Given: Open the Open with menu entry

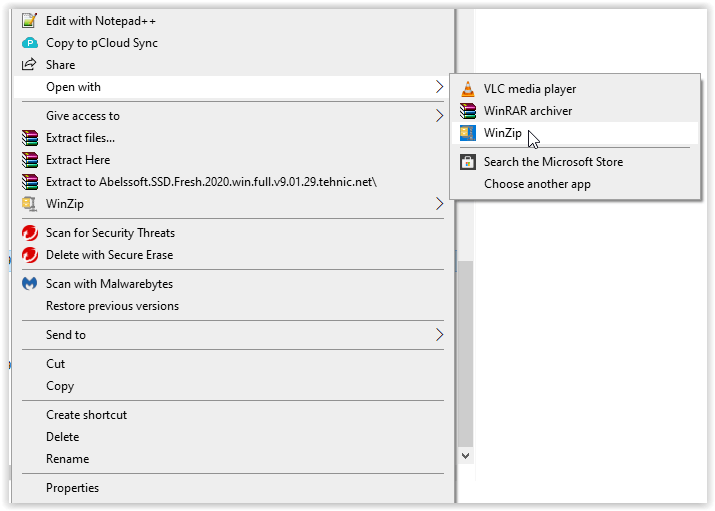Looking at the screenshot, I should click(230, 87).
